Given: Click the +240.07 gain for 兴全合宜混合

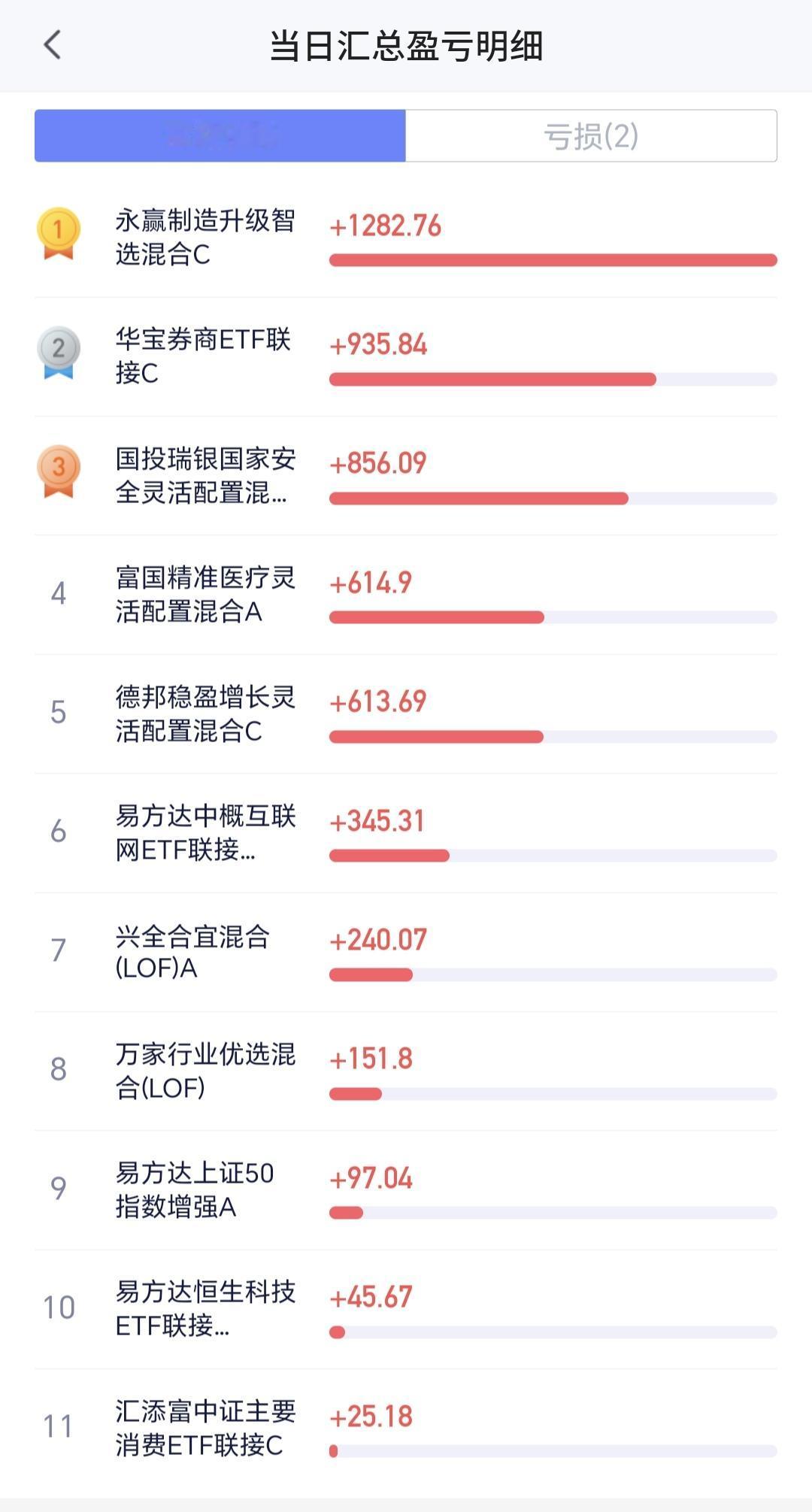Looking at the screenshot, I should 378,940.
